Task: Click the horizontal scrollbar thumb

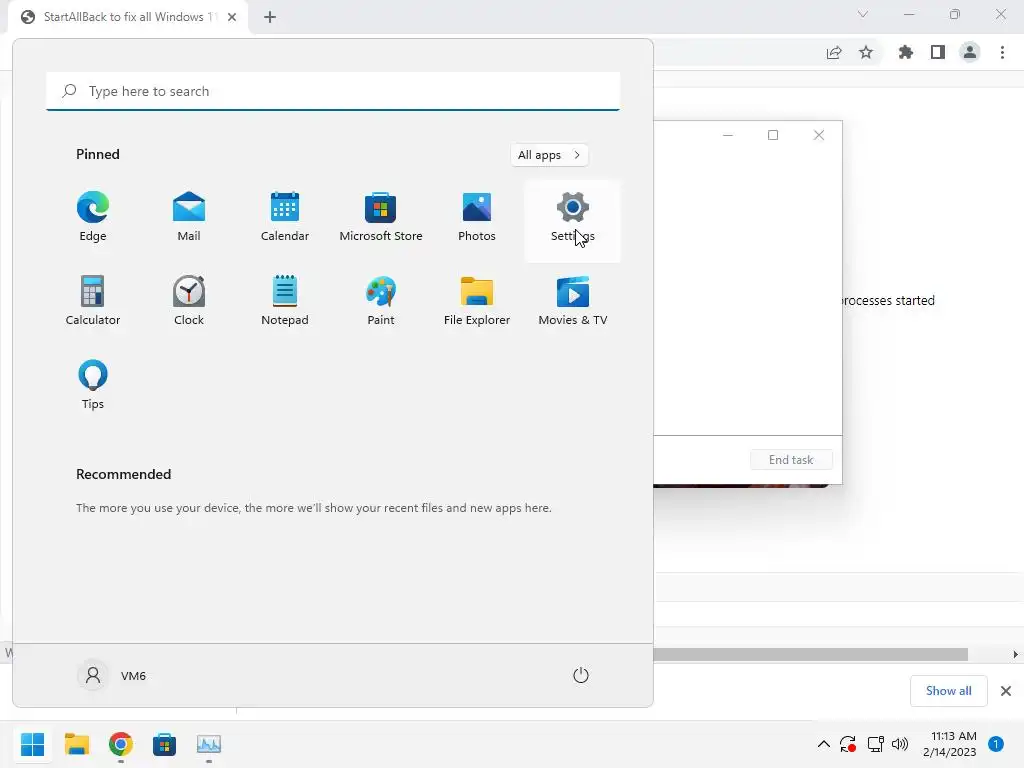Action: pos(810,654)
